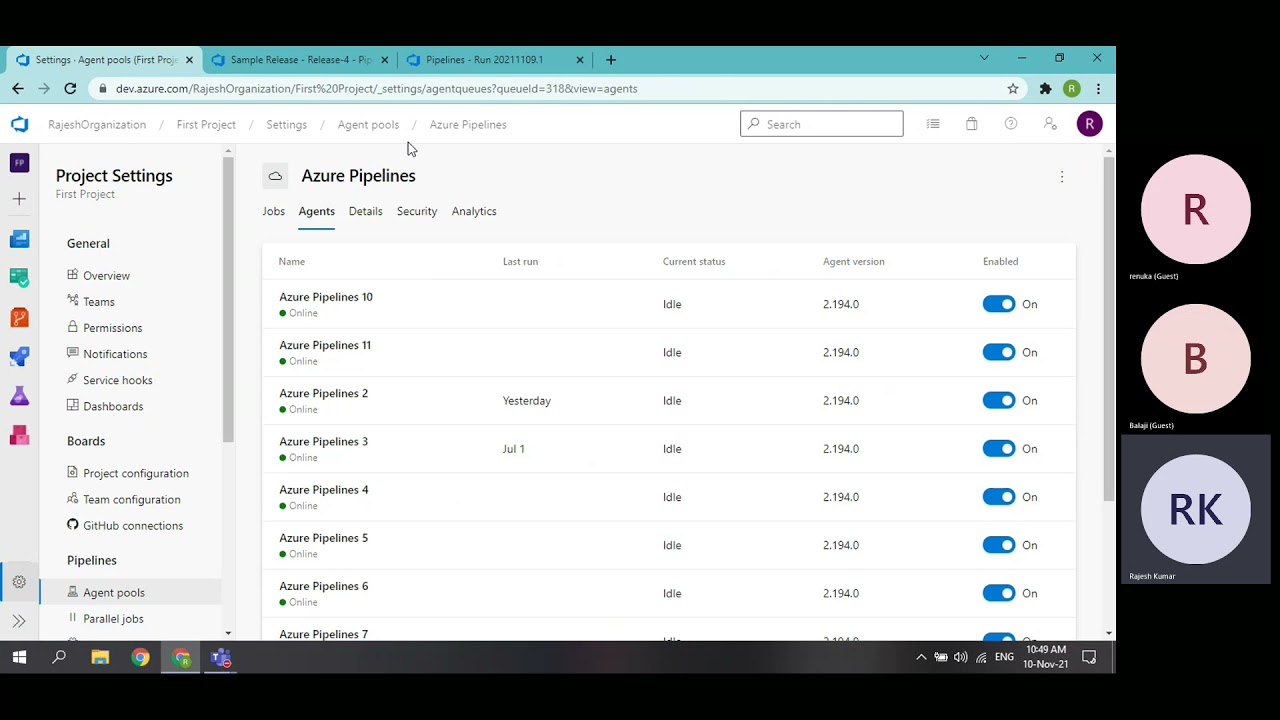Open the Marketplace shopping bag icon
Image resolution: width=1280 pixels, height=720 pixels.
pos(971,124)
